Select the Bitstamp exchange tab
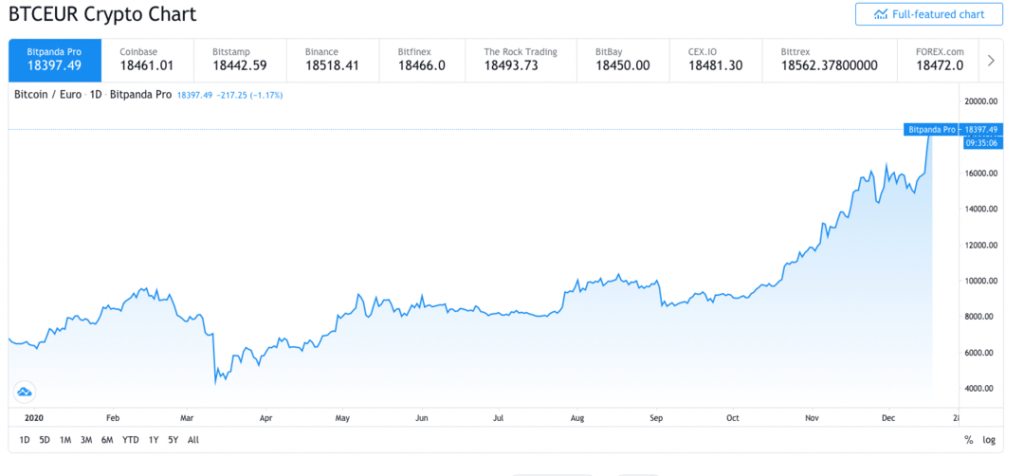 (240, 60)
